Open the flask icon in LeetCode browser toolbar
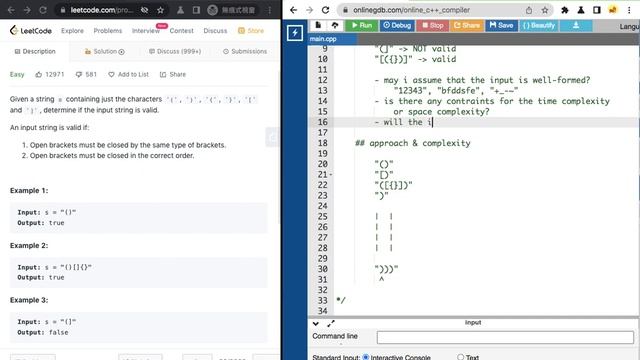 point(180,10)
